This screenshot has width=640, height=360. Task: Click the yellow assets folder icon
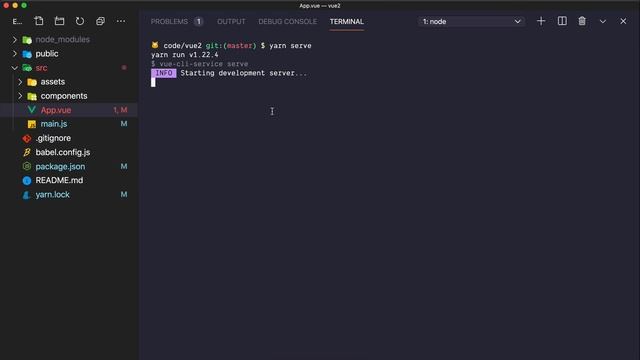tap(32, 82)
